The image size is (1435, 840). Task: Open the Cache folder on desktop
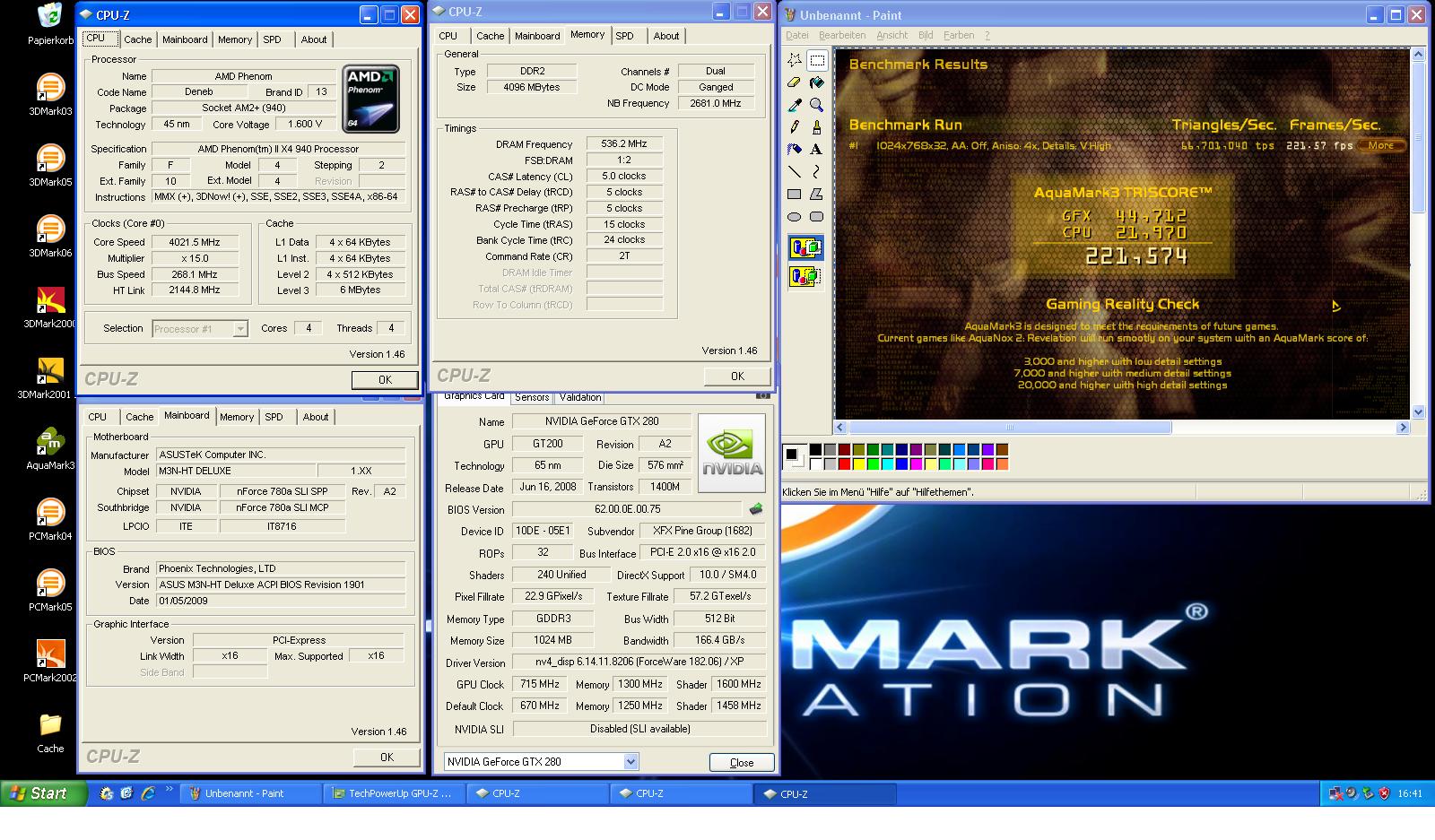pyautogui.click(x=50, y=732)
